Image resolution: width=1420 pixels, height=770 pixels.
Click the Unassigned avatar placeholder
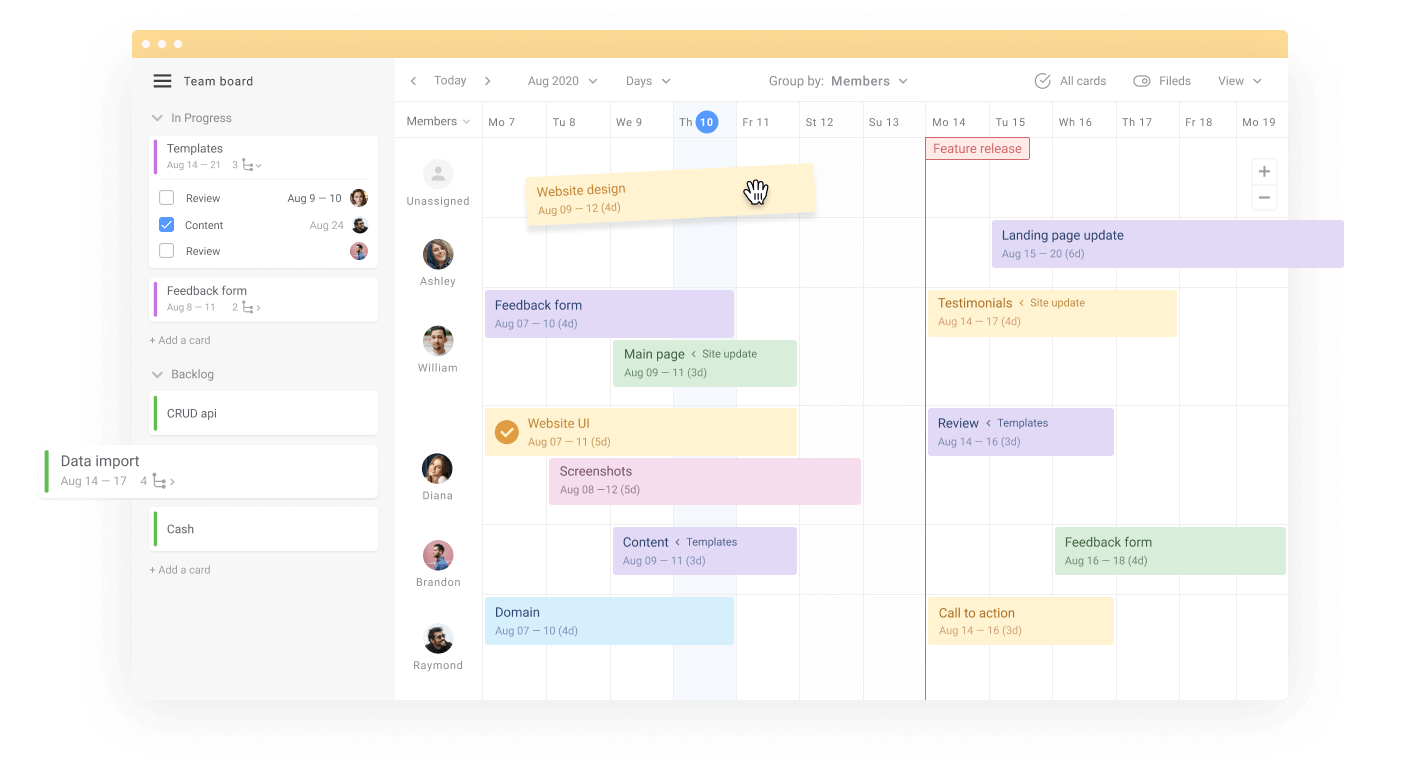tap(437, 172)
